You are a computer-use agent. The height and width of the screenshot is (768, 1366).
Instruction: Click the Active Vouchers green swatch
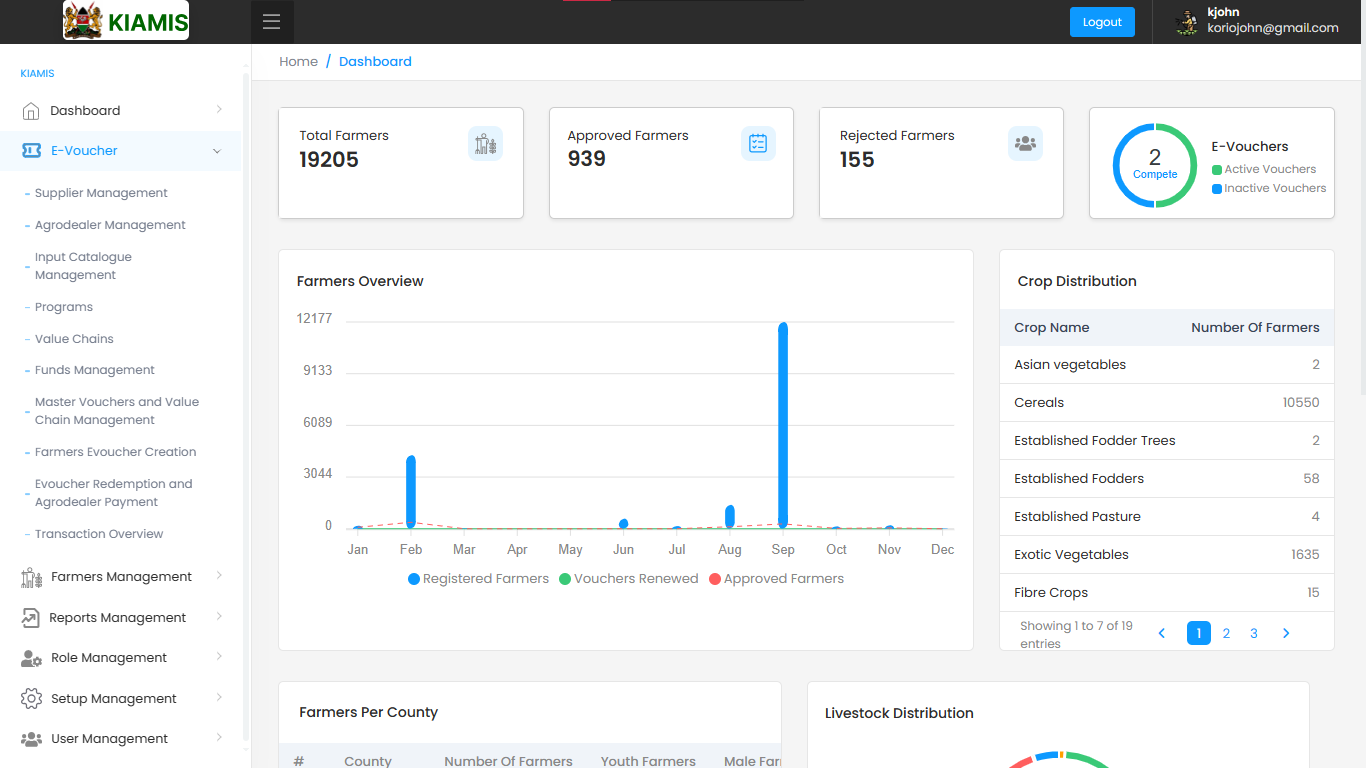pos(1217,170)
